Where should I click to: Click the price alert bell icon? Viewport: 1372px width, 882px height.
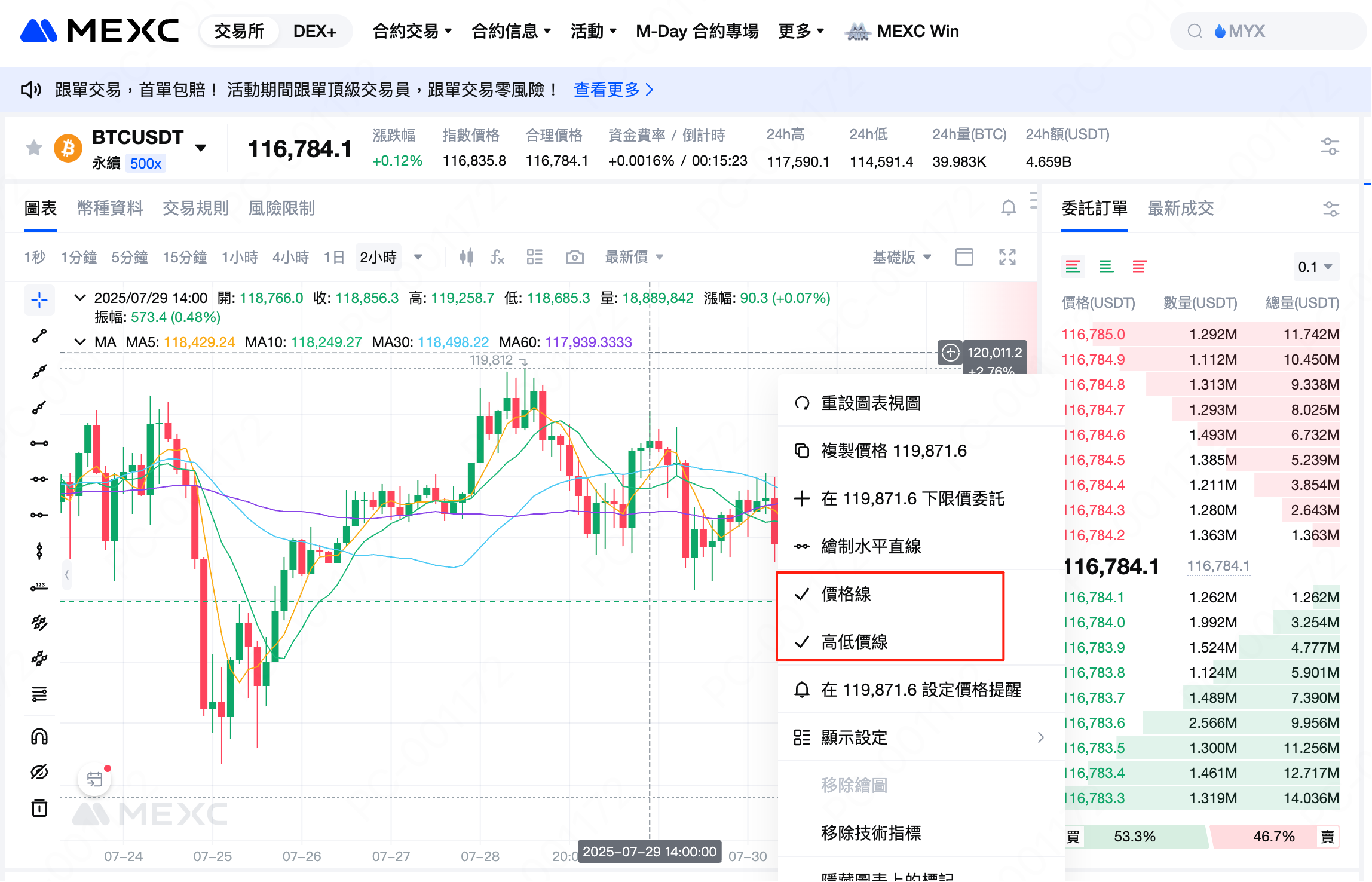[x=1008, y=207]
